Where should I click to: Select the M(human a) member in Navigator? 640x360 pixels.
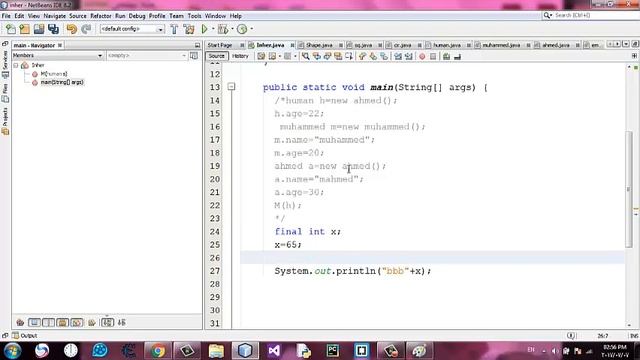coord(53,74)
